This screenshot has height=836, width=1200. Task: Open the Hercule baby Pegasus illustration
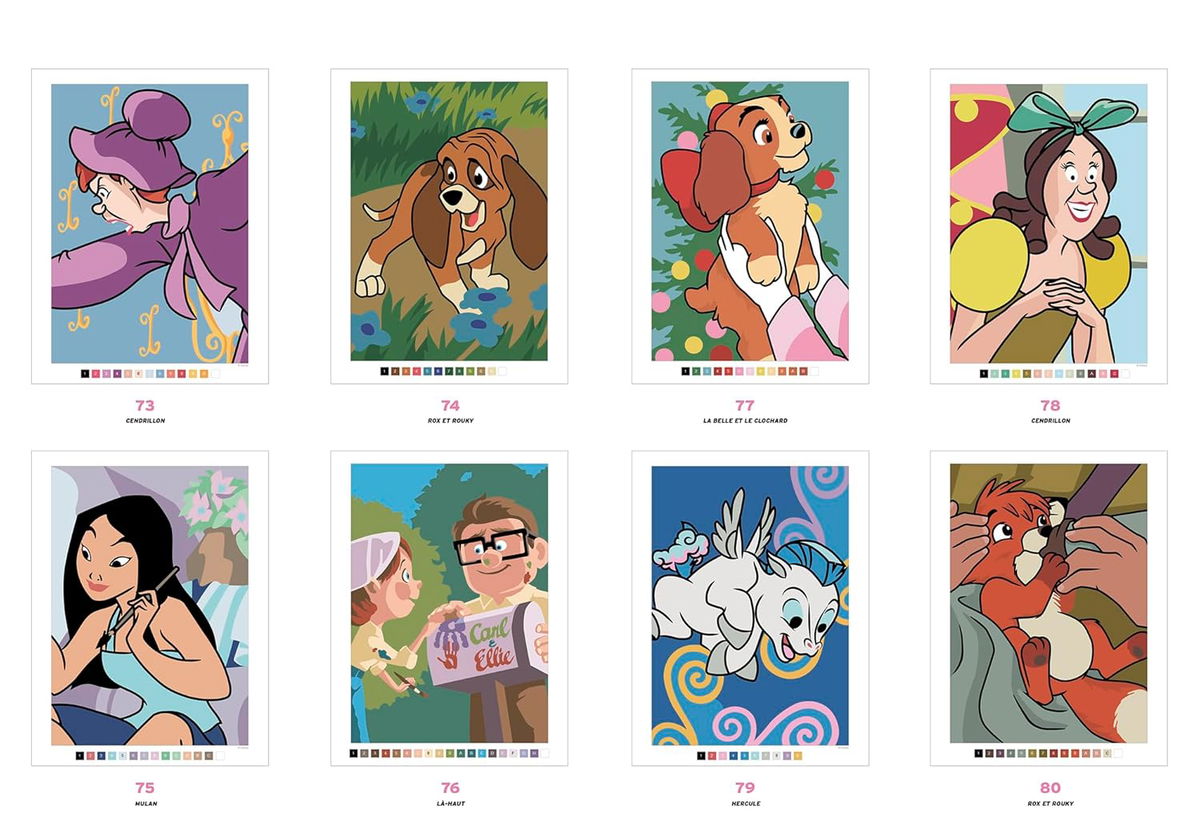click(x=750, y=605)
